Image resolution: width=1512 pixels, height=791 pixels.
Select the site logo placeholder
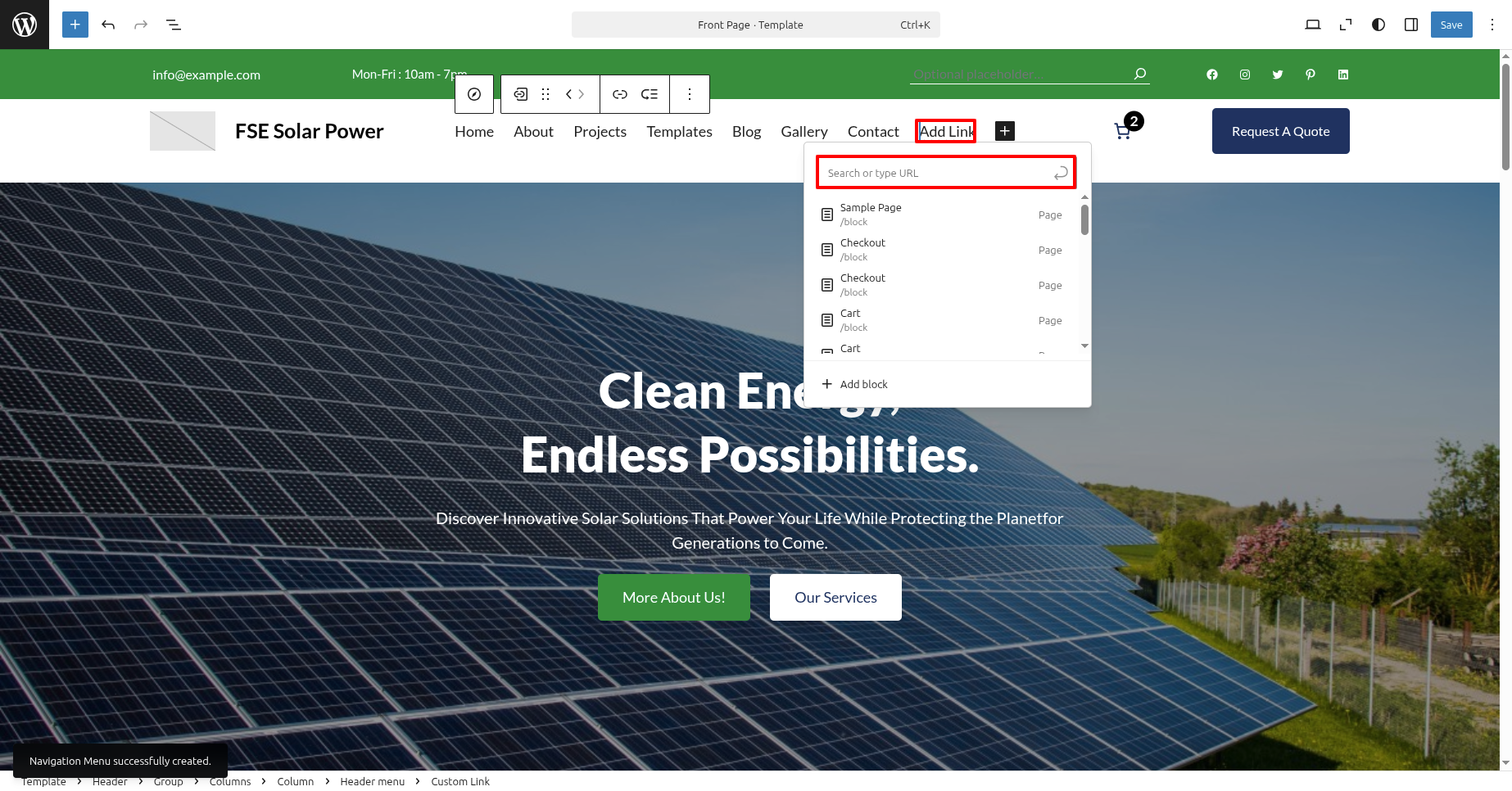(x=183, y=131)
